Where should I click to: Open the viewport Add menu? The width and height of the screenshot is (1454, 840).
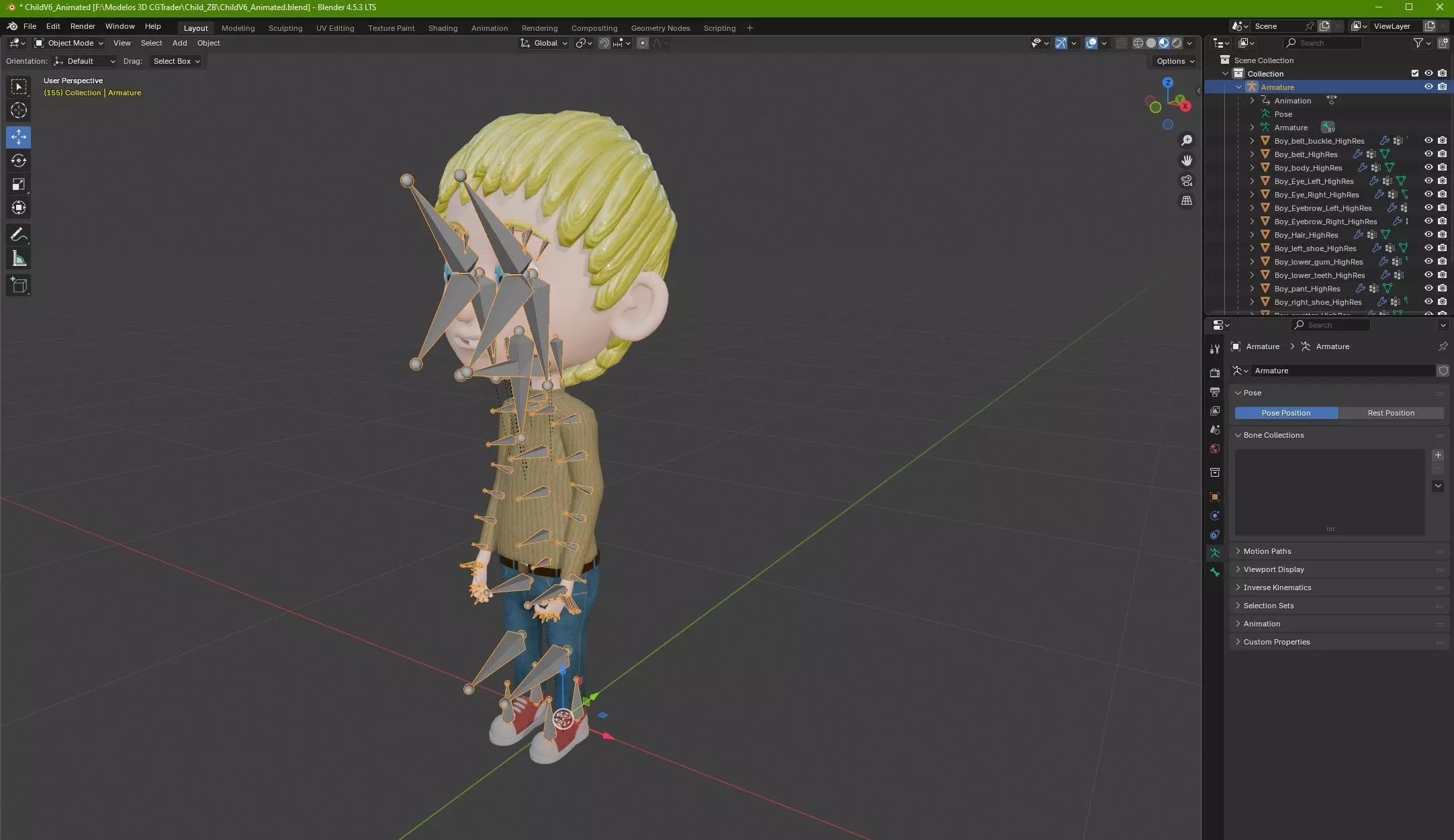(180, 43)
